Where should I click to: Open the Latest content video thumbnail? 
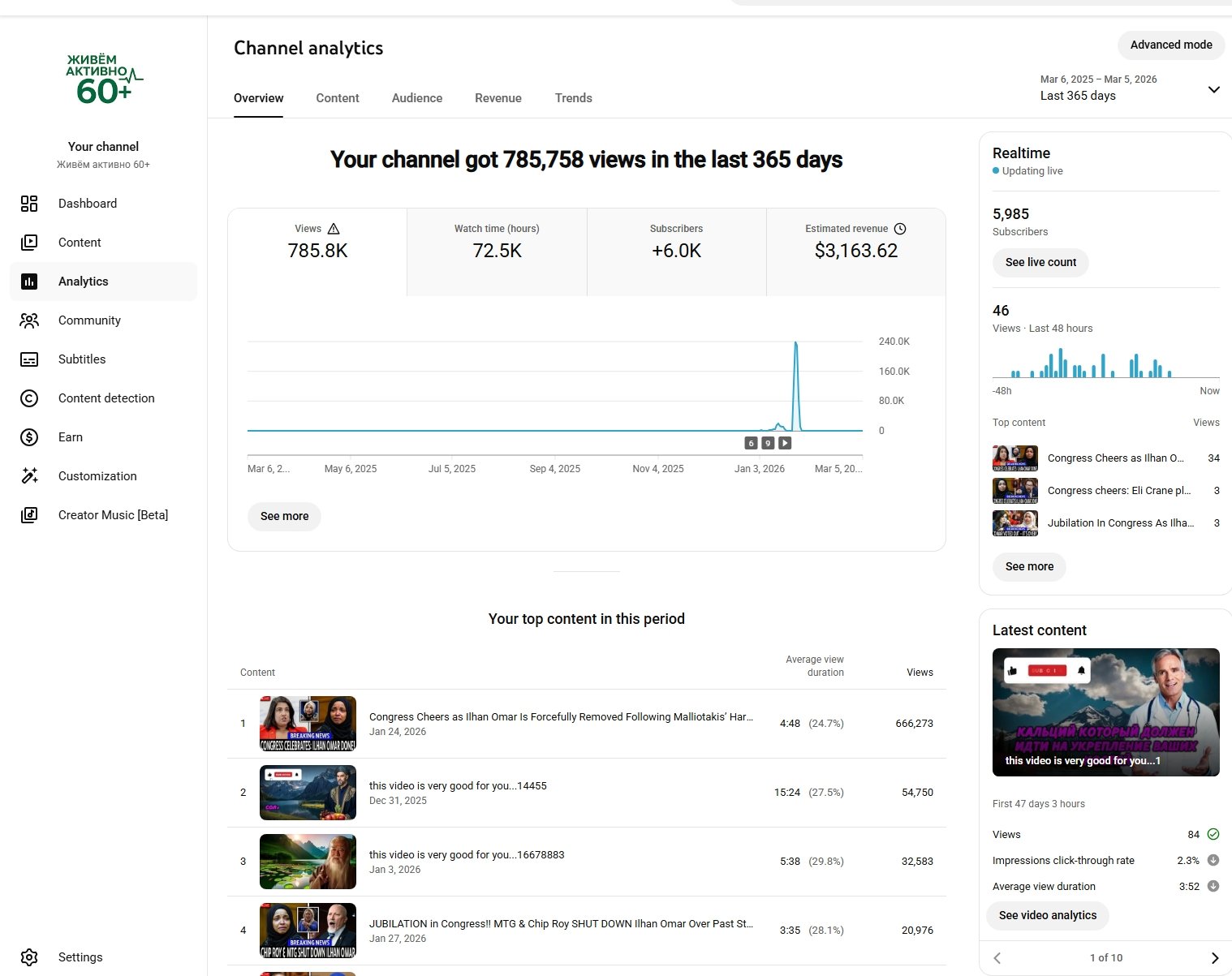[1105, 712]
